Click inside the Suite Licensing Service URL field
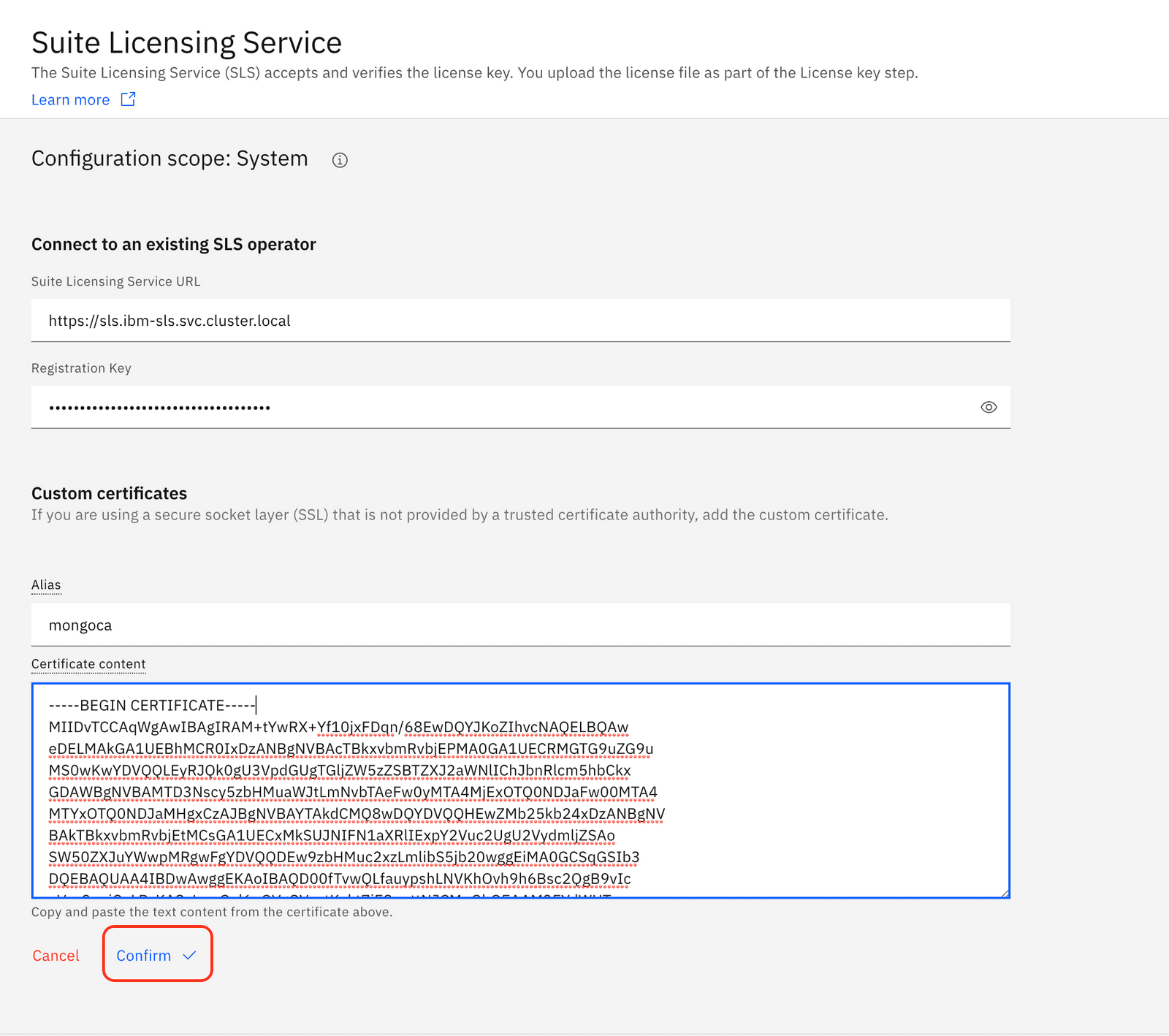The width and height of the screenshot is (1169, 1036). pyautogui.click(x=511, y=320)
